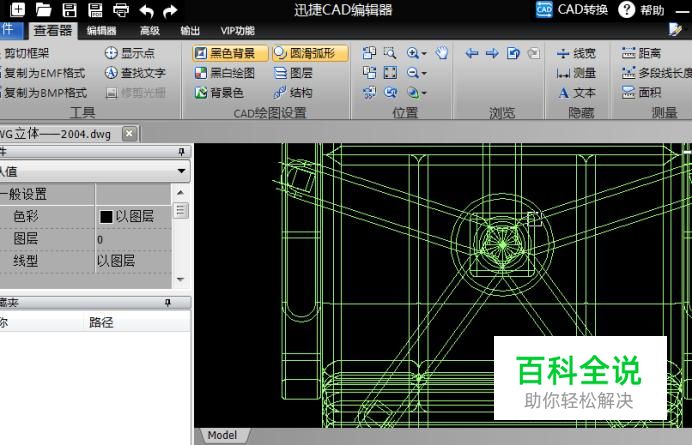Click the rotate view icon in 位置 group
The image size is (692, 445).
click(390, 92)
